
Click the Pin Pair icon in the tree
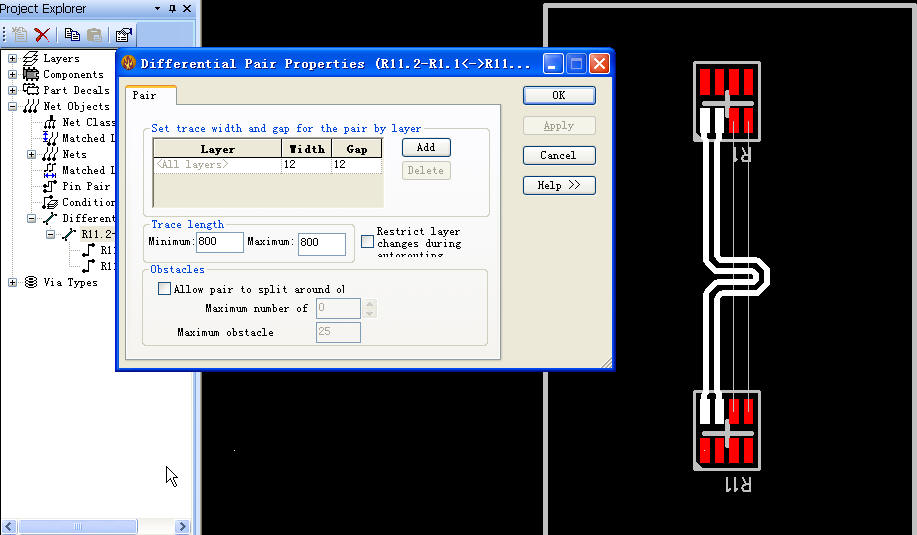click(x=50, y=186)
